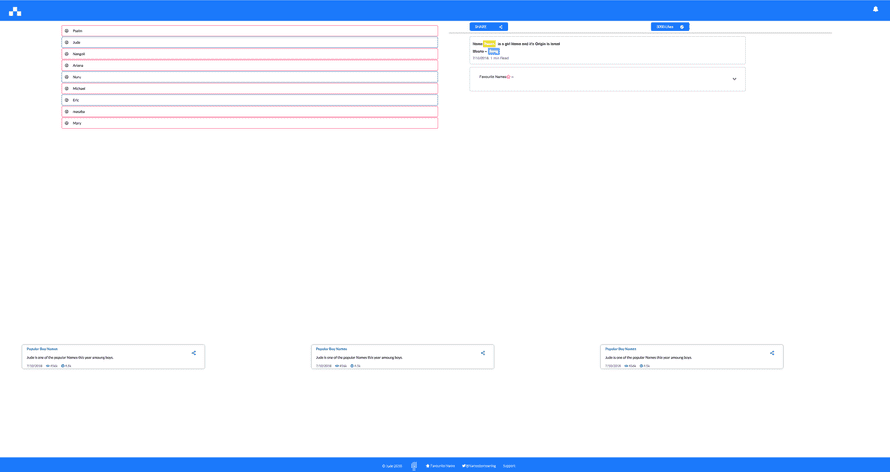Click the share icon on the right card
Image resolution: width=890 pixels, height=472 pixels.
772,353
